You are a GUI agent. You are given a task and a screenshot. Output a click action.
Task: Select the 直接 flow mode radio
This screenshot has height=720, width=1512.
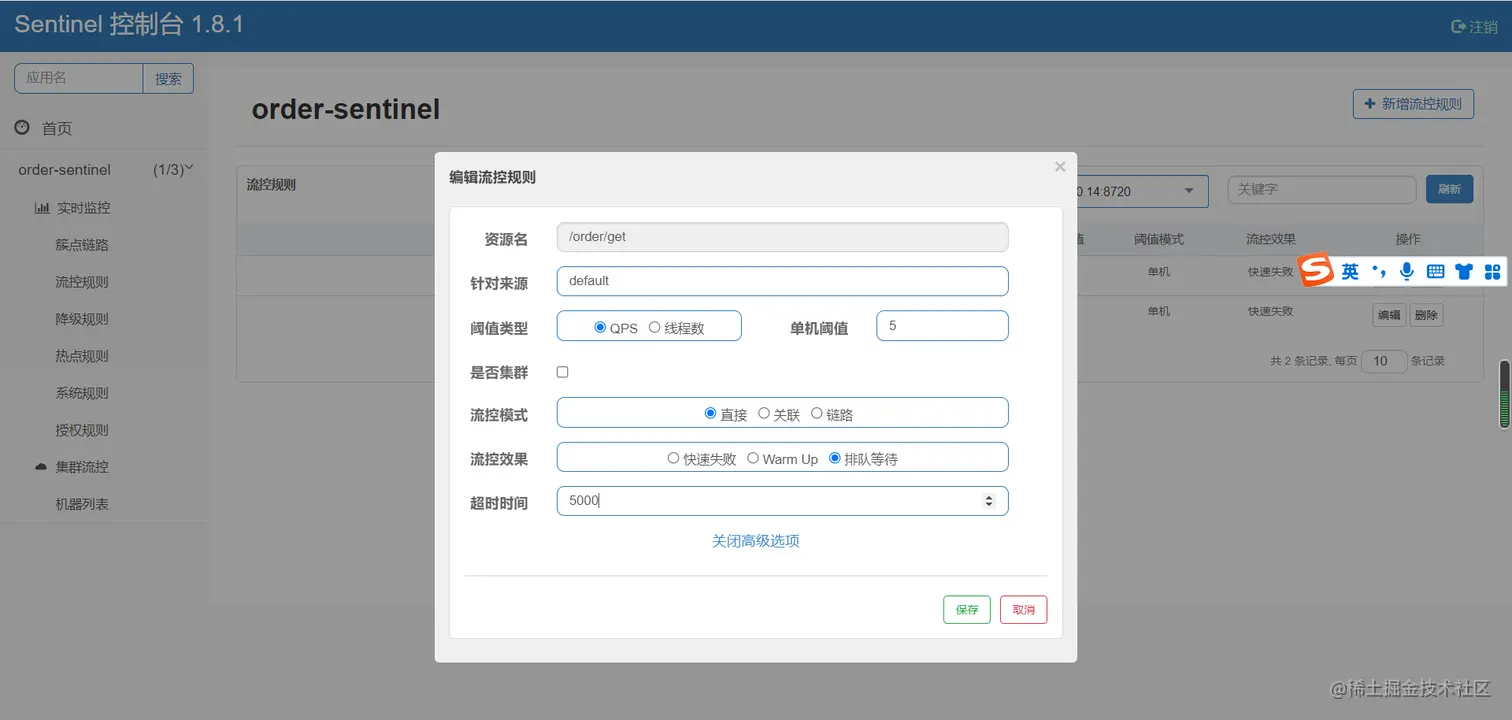(x=710, y=413)
